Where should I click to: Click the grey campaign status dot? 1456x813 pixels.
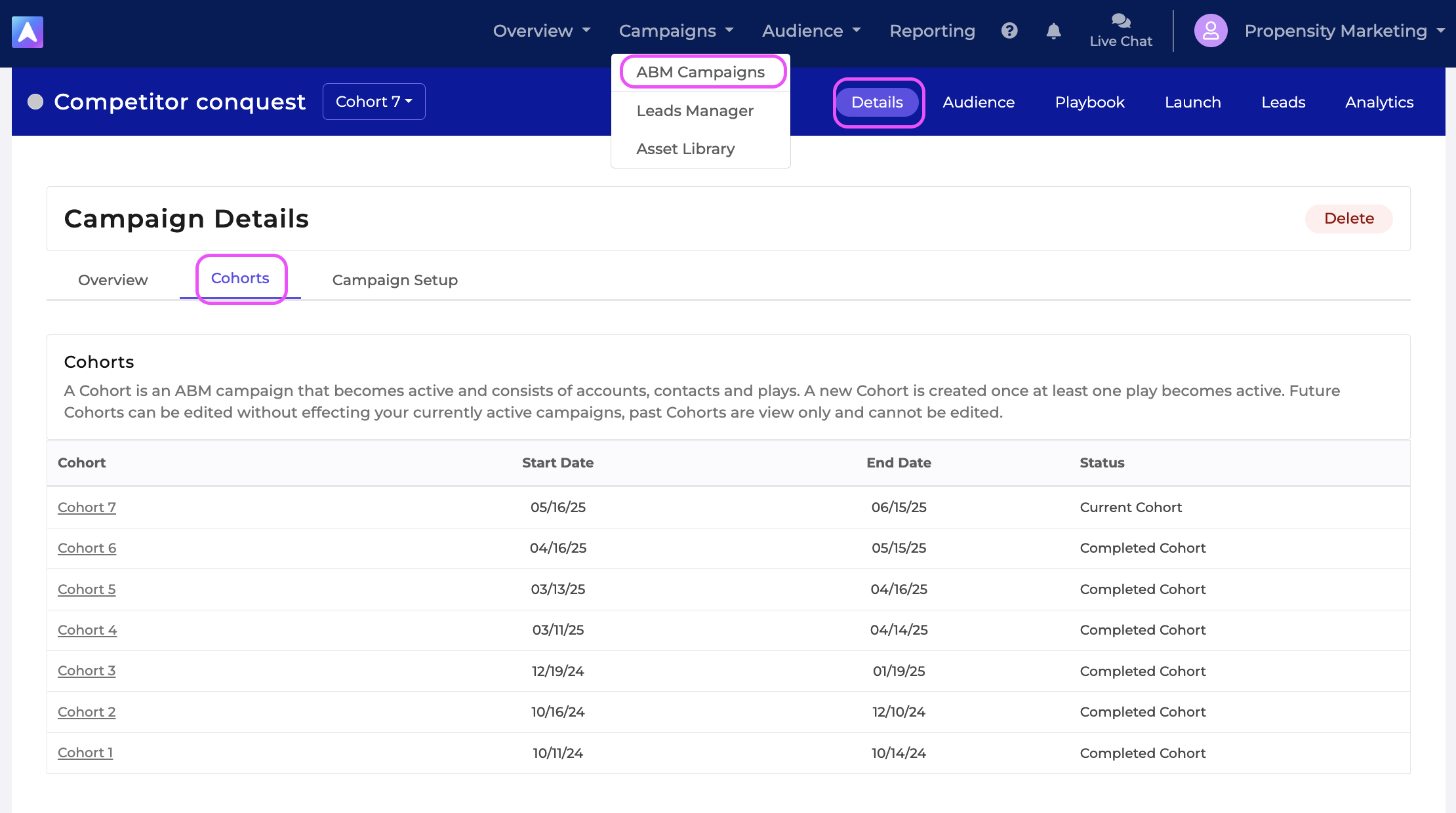pyautogui.click(x=35, y=102)
